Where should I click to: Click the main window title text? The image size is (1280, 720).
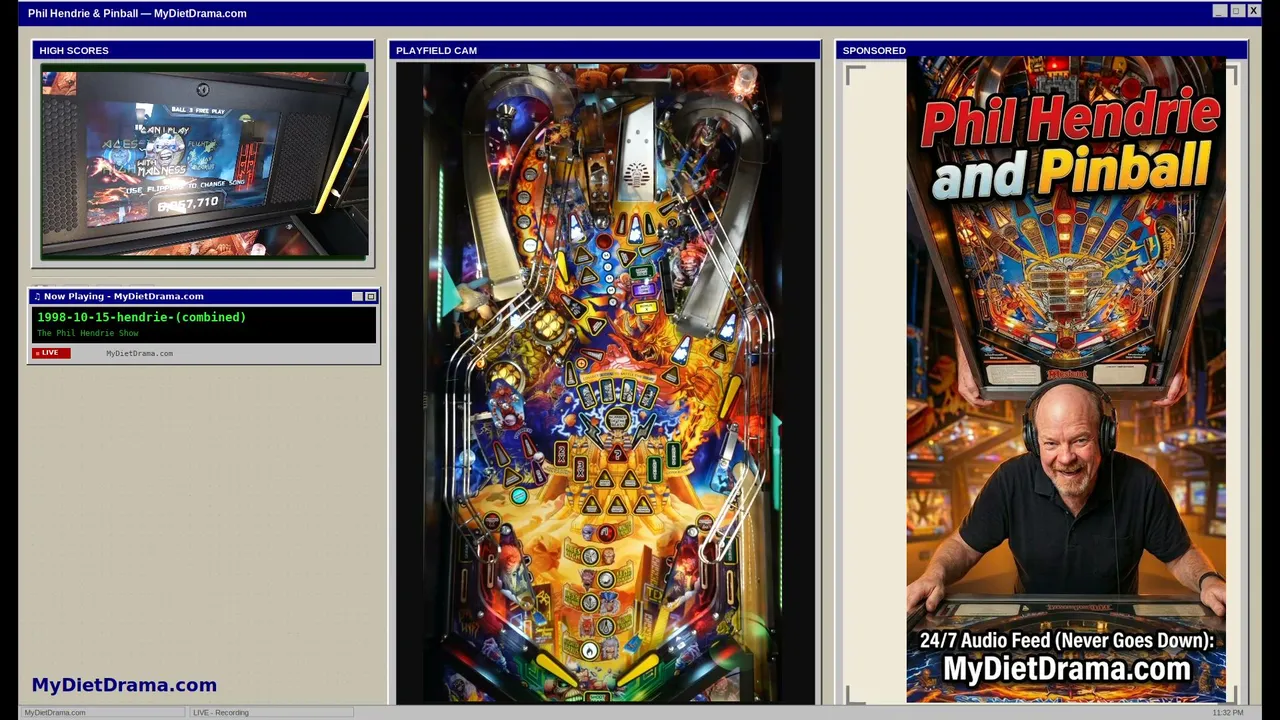137,13
